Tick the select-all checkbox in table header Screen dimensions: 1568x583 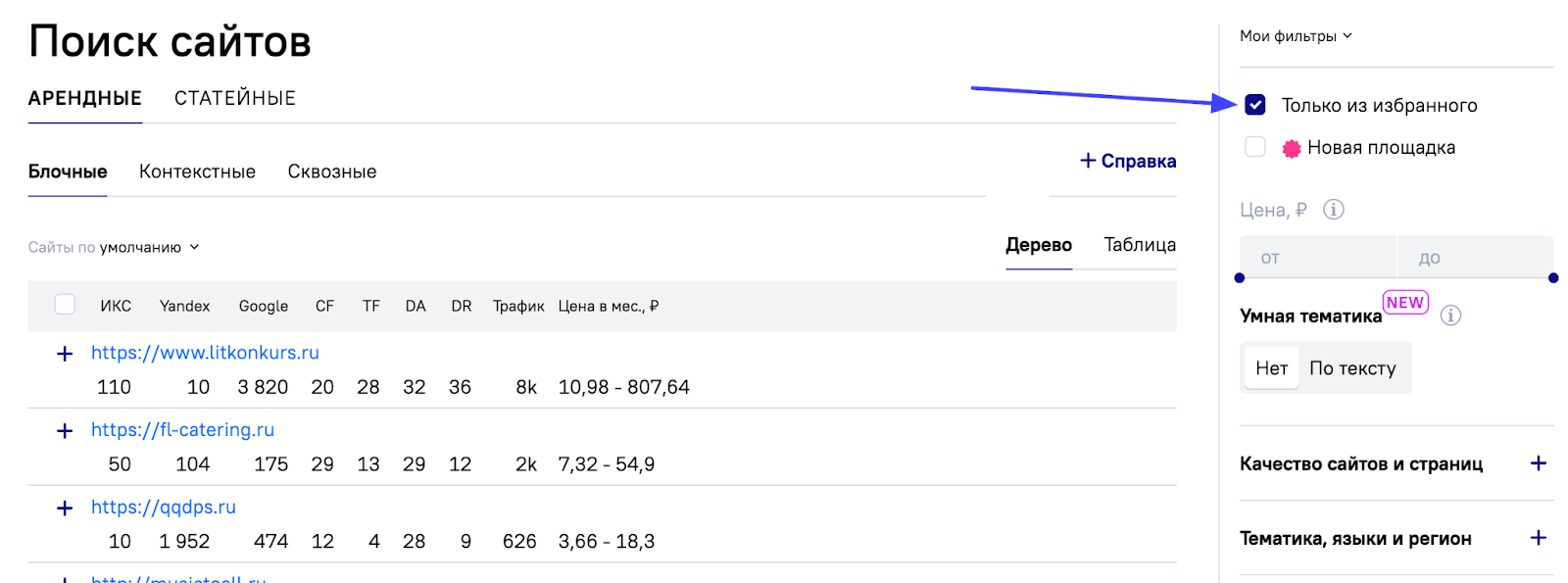point(65,305)
